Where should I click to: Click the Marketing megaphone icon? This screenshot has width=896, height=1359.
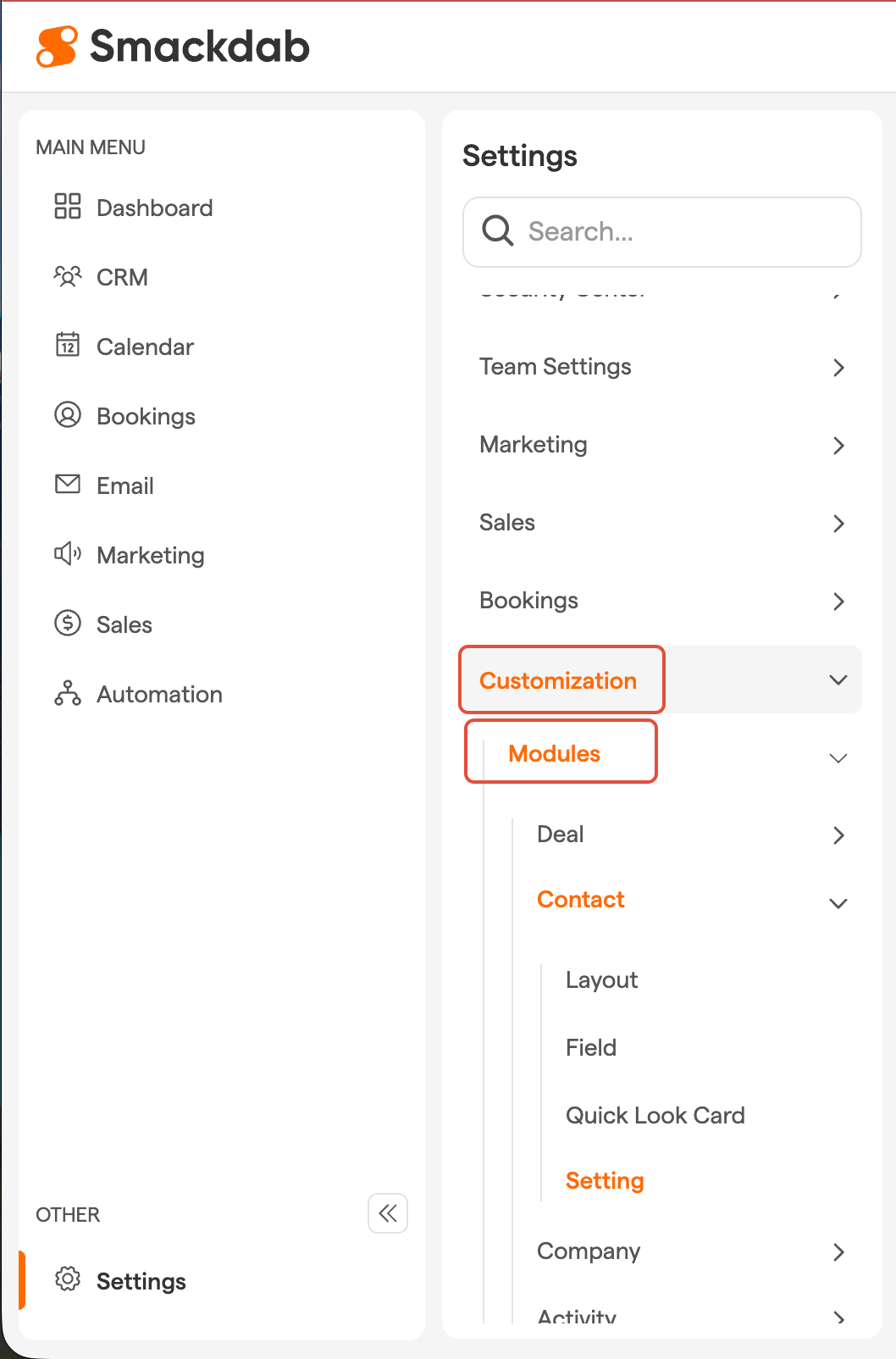pos(68,554)
